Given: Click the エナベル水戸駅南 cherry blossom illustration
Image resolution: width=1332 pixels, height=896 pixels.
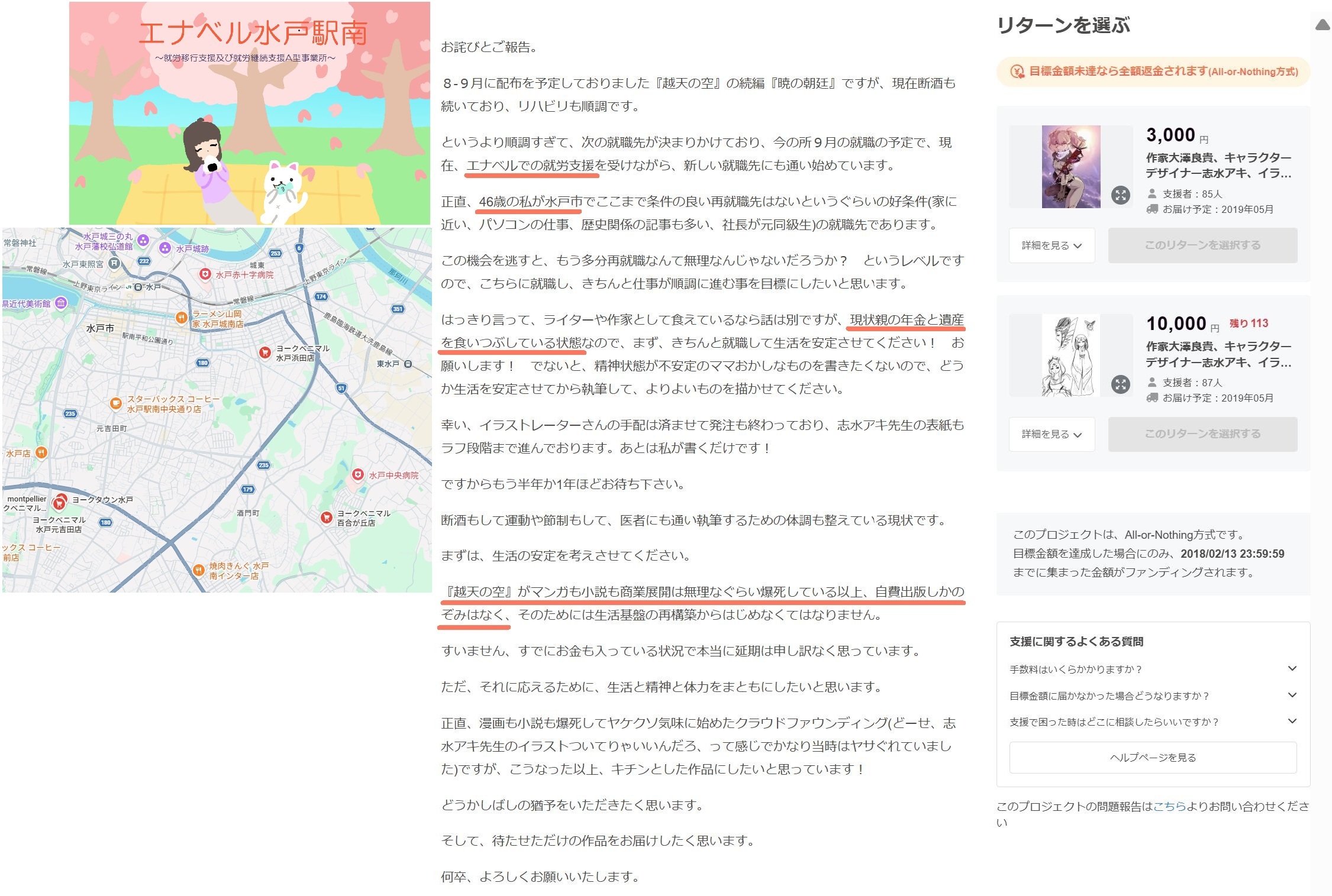Looking at the screenshot, I should click(250, 113).
